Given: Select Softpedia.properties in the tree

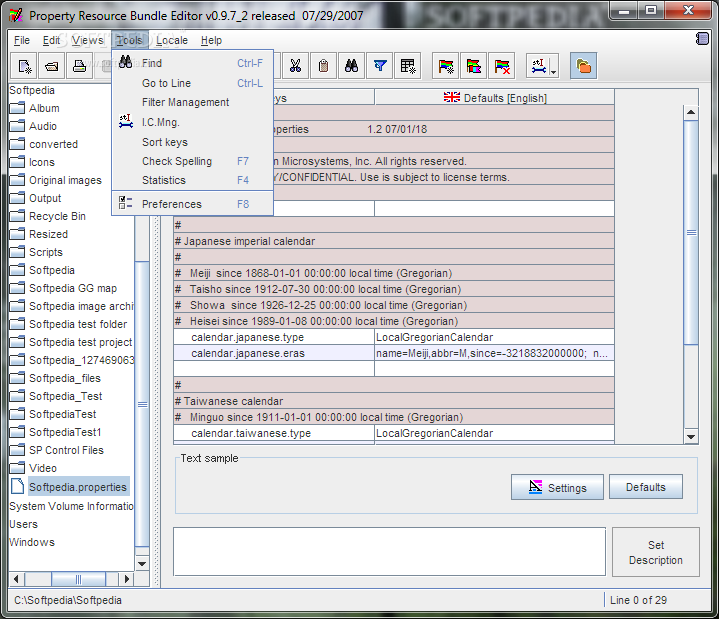Looking at the screenshot, I should [x=78, y=487].
